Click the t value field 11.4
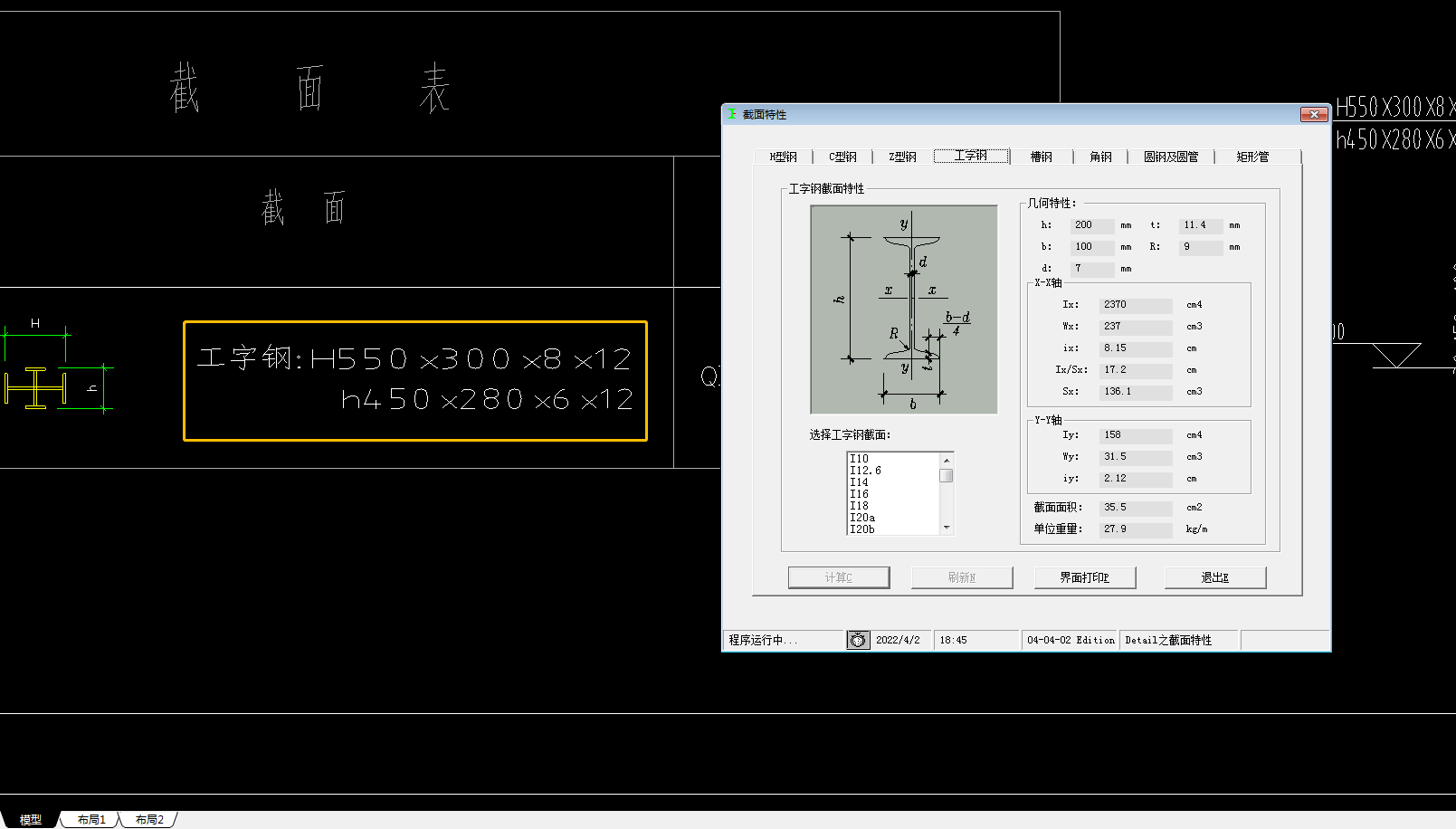Screen dimensions: 1456x829 tap(1201, 225)
